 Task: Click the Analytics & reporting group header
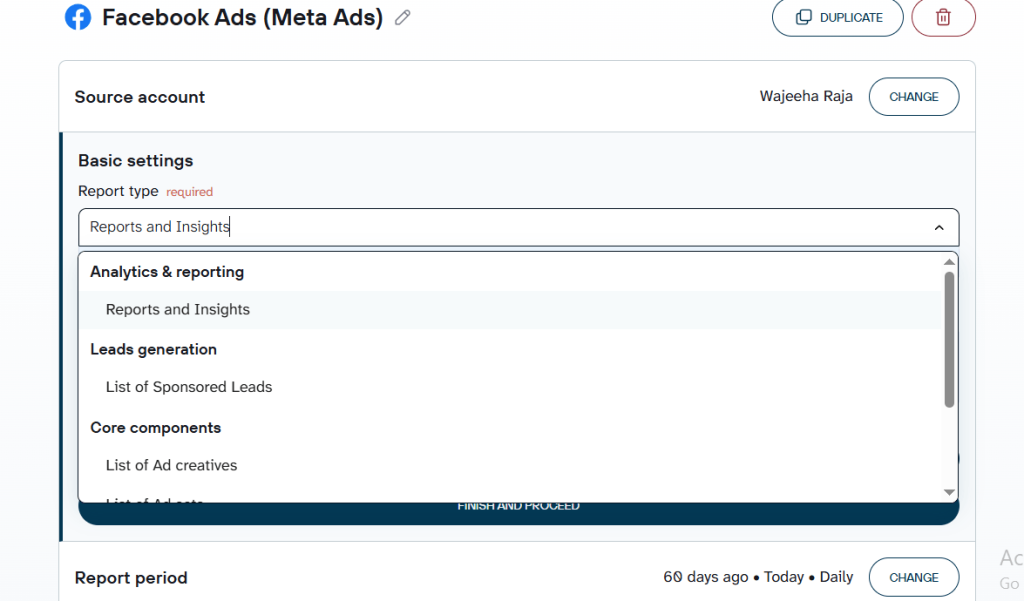tap(167, 272)
